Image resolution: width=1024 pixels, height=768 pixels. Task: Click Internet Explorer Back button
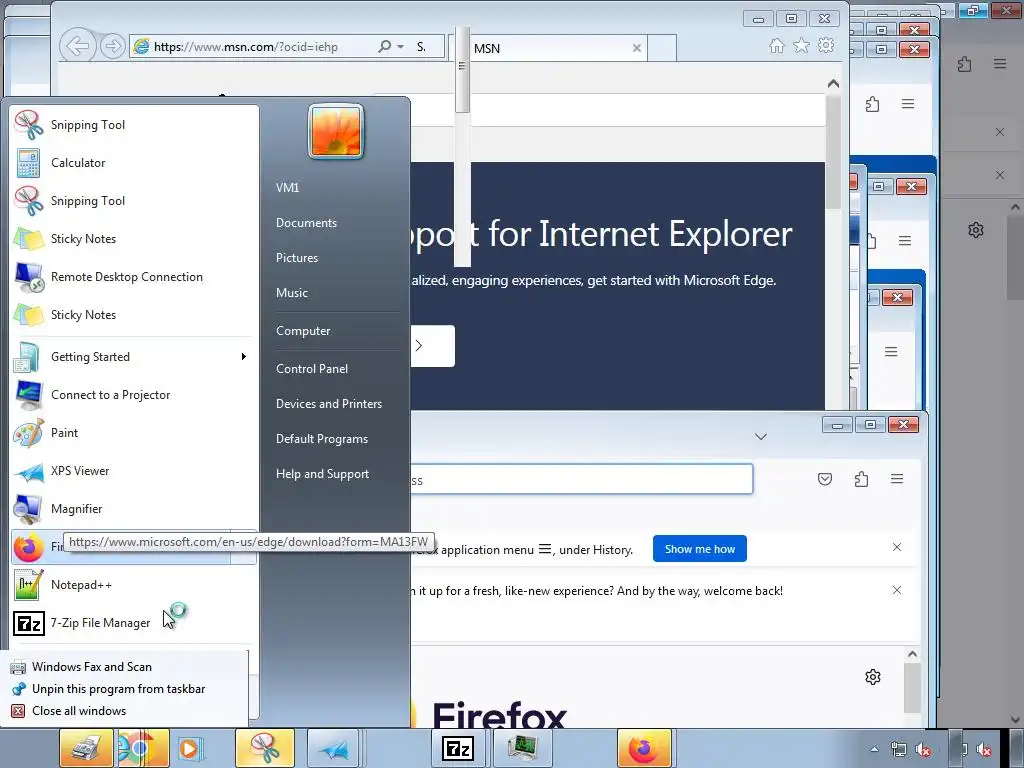point(78,46)
